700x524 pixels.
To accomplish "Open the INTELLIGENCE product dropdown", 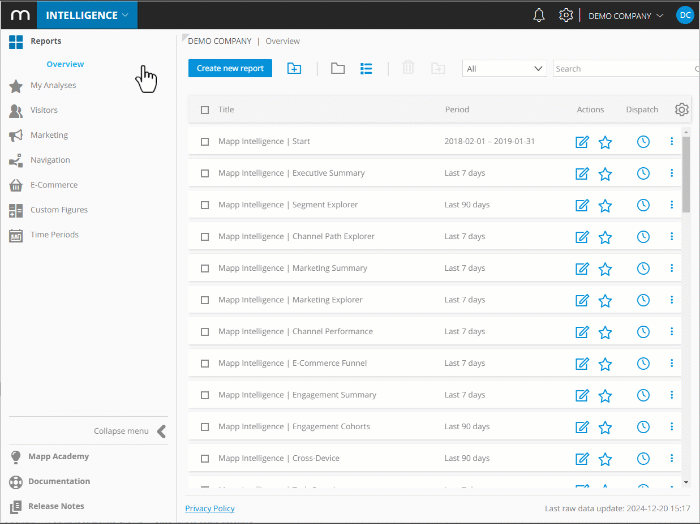I will pyautogui.click(x=87, y=15).
